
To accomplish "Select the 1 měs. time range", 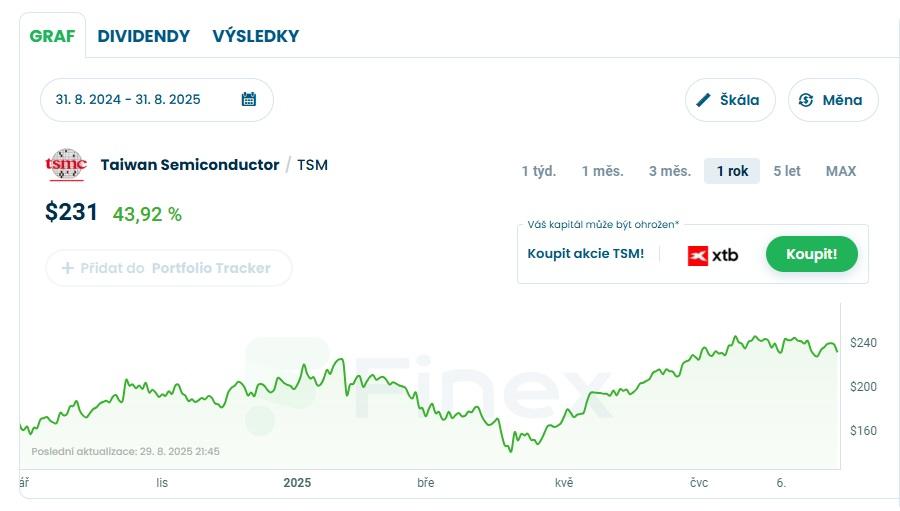I will tap(602, 171).
